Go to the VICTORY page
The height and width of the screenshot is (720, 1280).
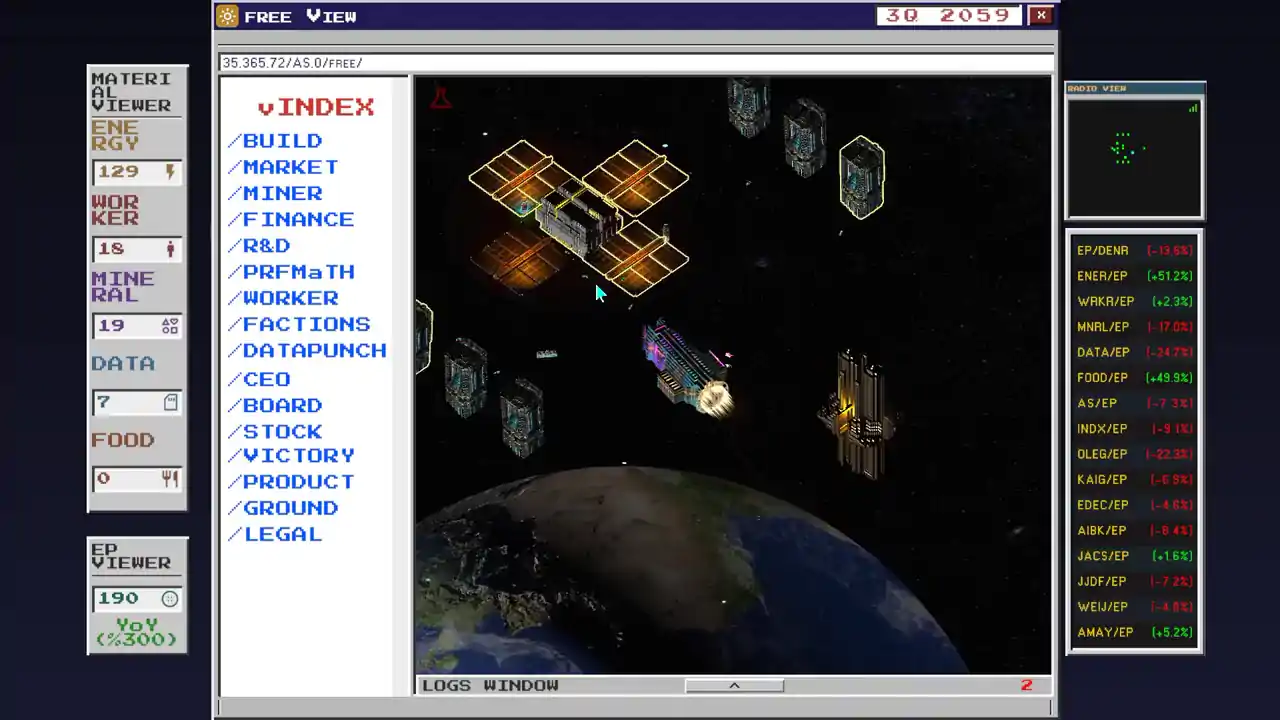click(x=291, y=455)
